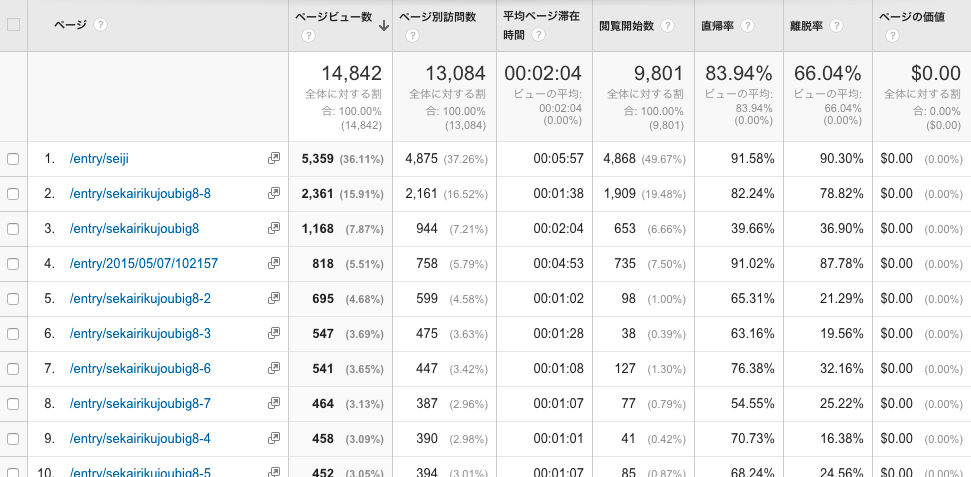This screenshot has height=477, width=971.
Task: Select average time value 00:02:04 in summary
Action: click(x=543, y=74)
